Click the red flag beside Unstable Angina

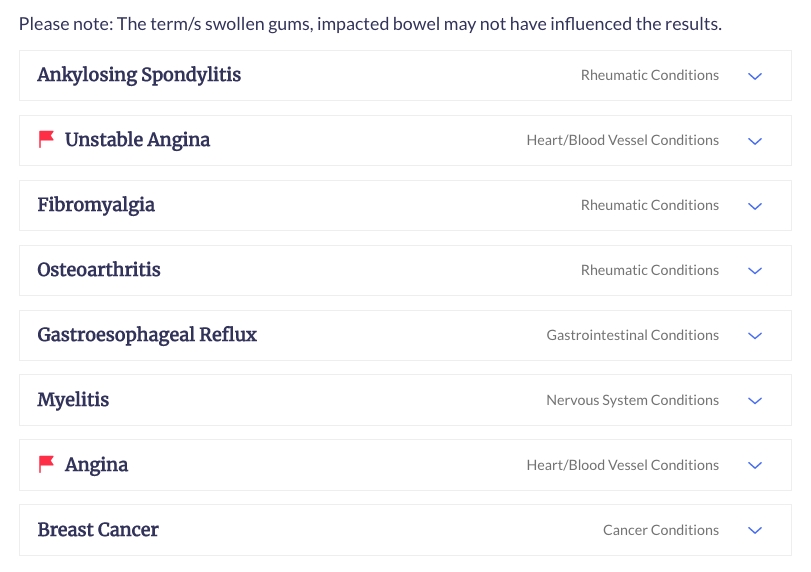click(x=47, y=139)
